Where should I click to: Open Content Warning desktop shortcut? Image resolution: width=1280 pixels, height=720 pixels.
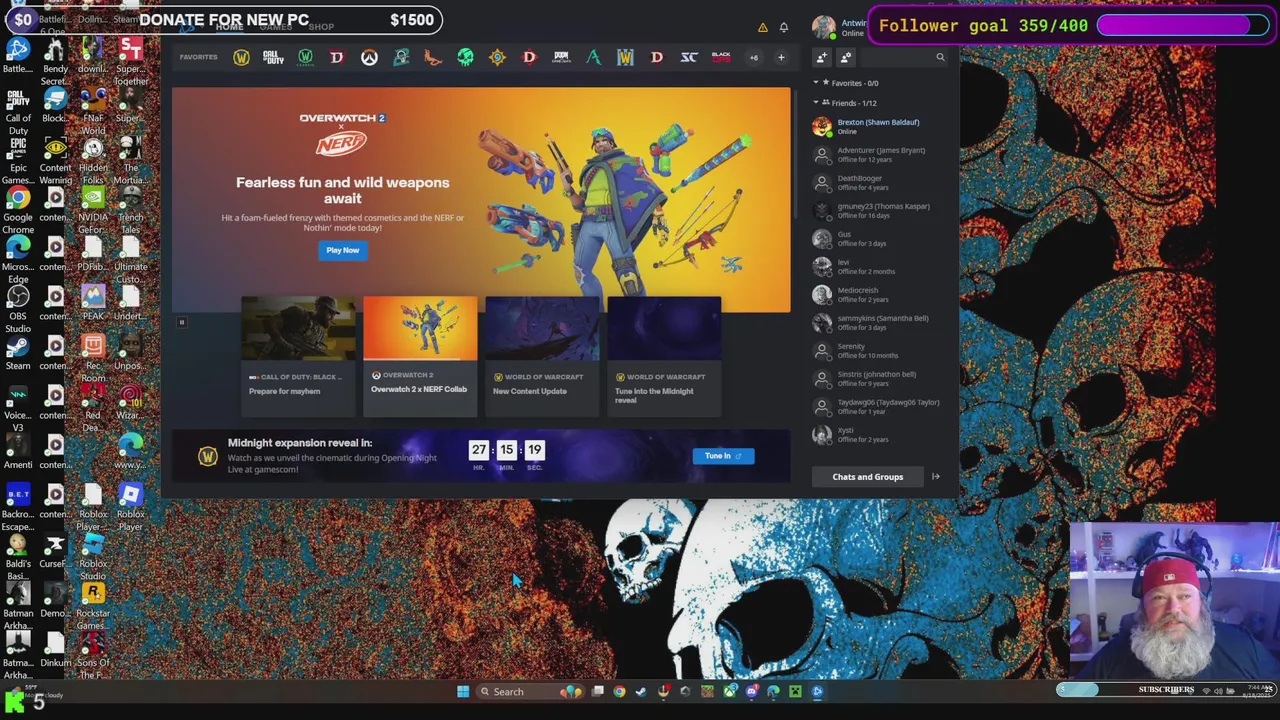click(55, 161)
